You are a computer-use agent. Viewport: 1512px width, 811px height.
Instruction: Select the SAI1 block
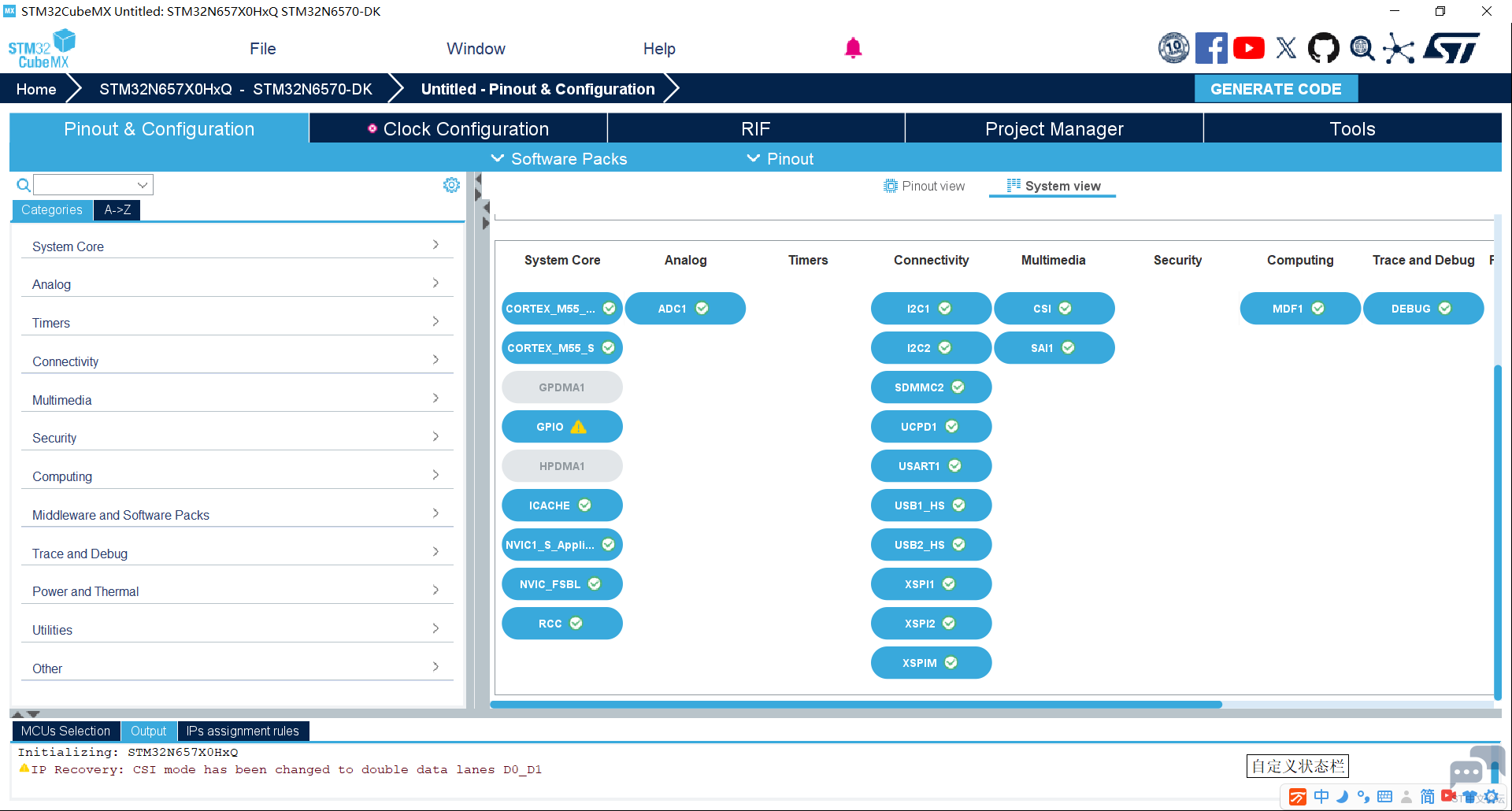(1054, 348)
